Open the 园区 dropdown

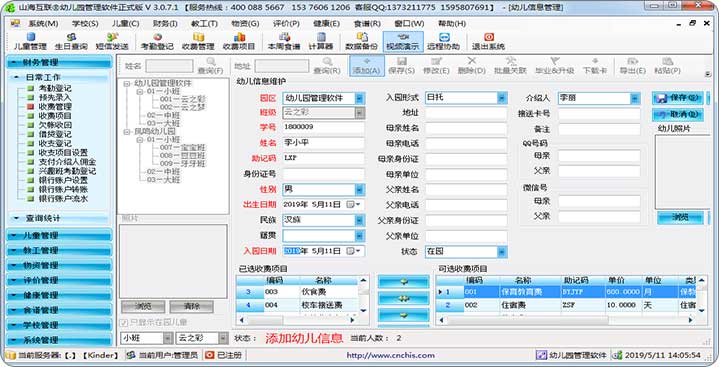point(360,98)
